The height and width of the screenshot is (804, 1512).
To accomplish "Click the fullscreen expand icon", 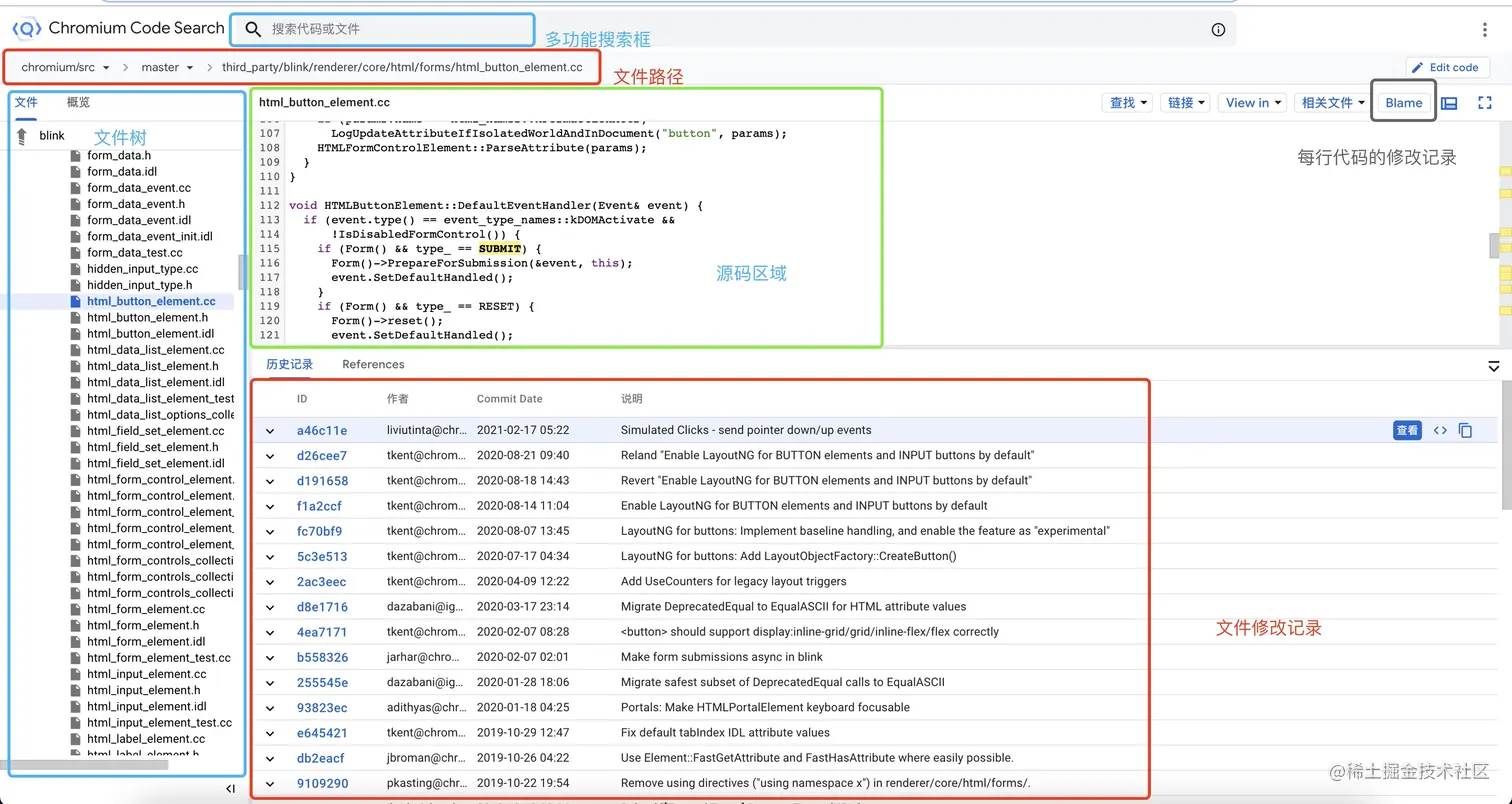I will (x=1485, y=103).
